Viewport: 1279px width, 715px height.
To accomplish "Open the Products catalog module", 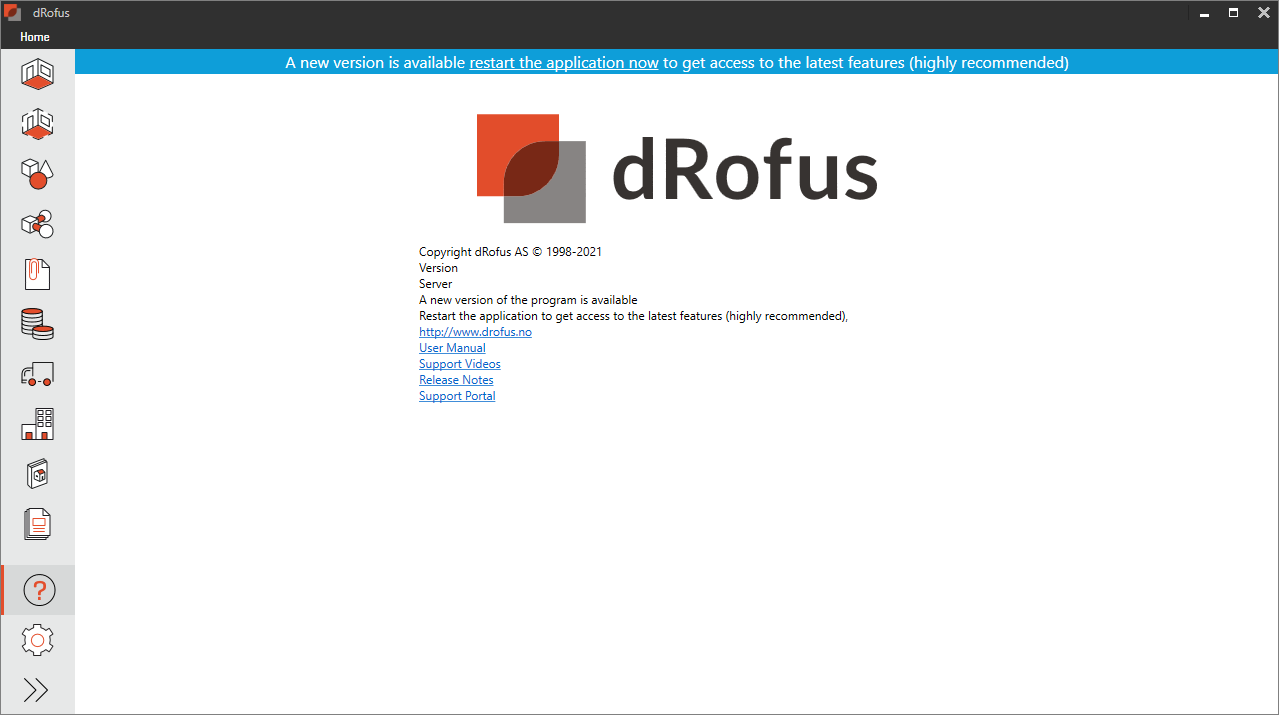I will 37,474.
